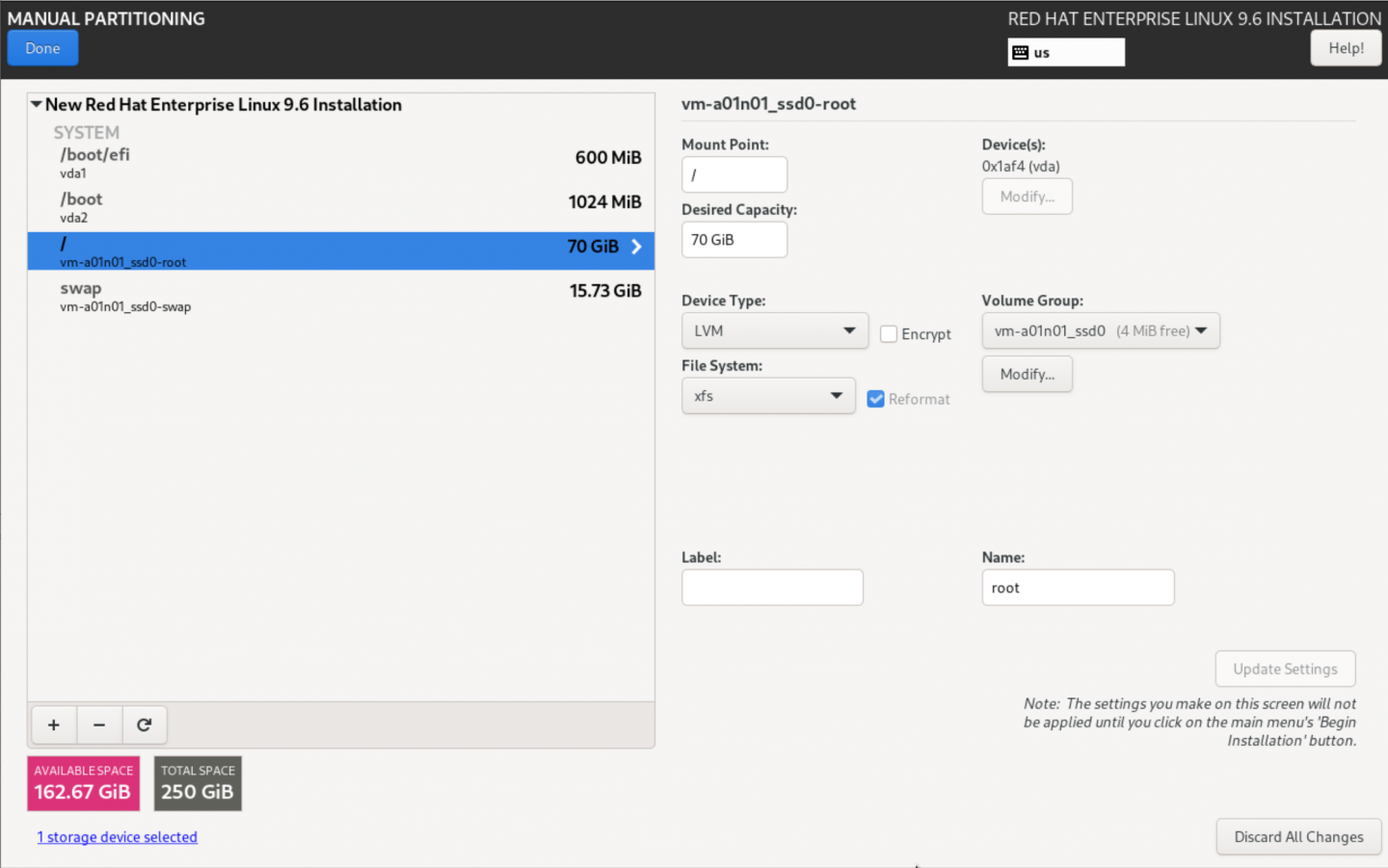Toggle the Reformat checkbox
The height and width of the screenshot is (868, 1388).
coord(875,399)
